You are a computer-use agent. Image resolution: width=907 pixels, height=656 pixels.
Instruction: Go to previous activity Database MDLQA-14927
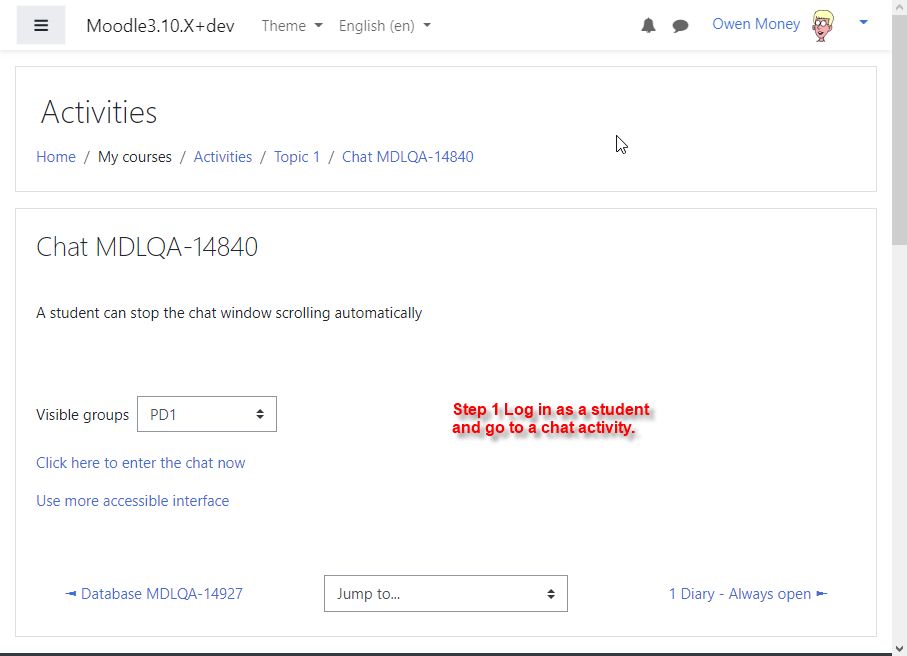click(x=154, y=594)
